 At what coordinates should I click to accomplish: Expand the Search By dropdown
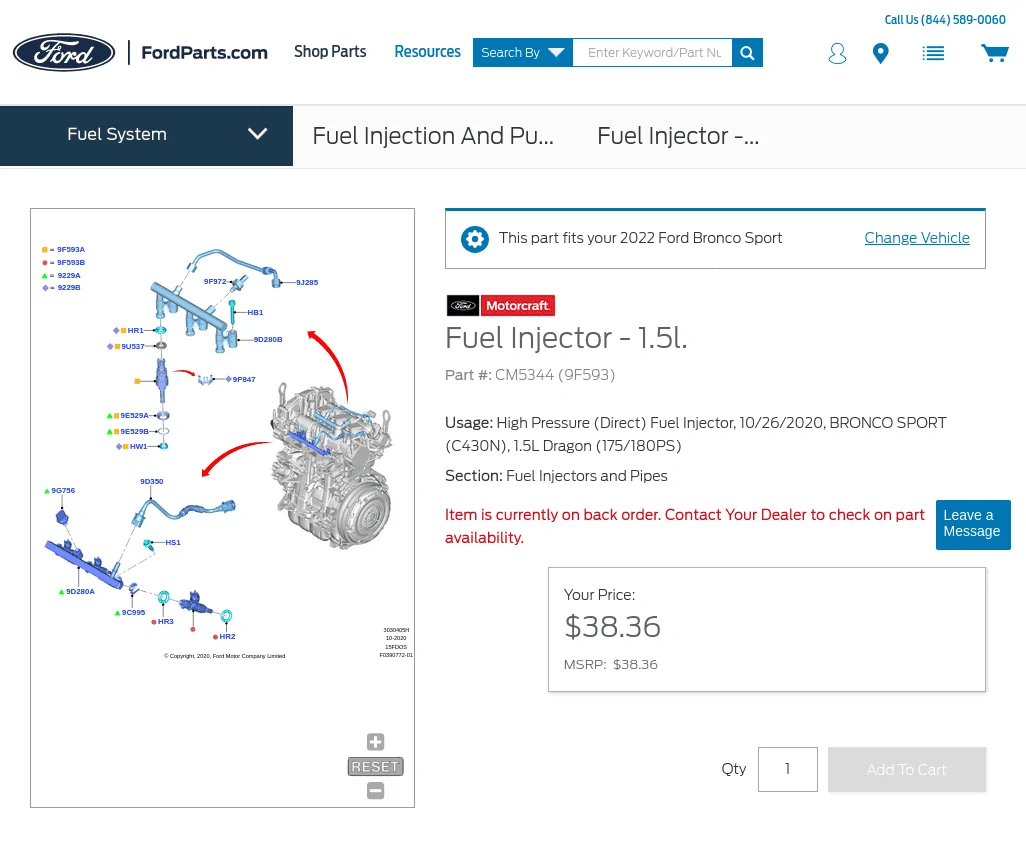tap(522, 53)
